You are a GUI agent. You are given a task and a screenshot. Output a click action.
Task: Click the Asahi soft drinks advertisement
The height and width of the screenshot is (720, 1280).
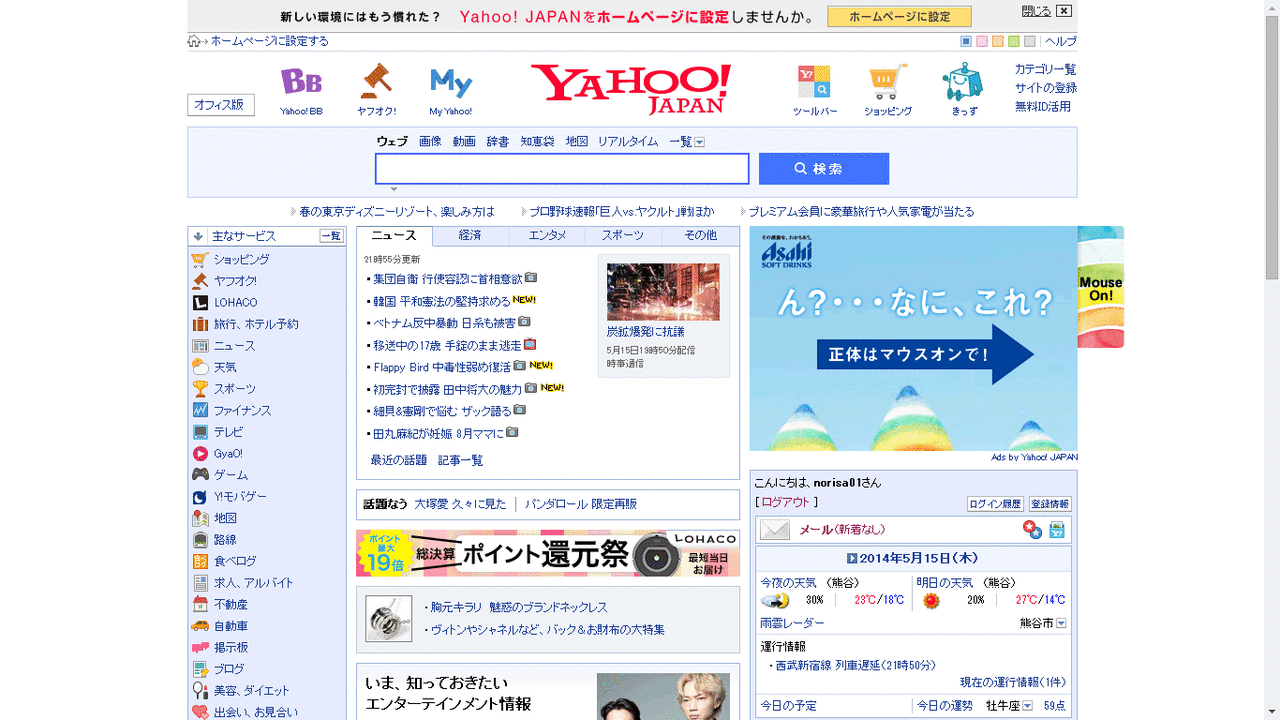tap(913, 338)
